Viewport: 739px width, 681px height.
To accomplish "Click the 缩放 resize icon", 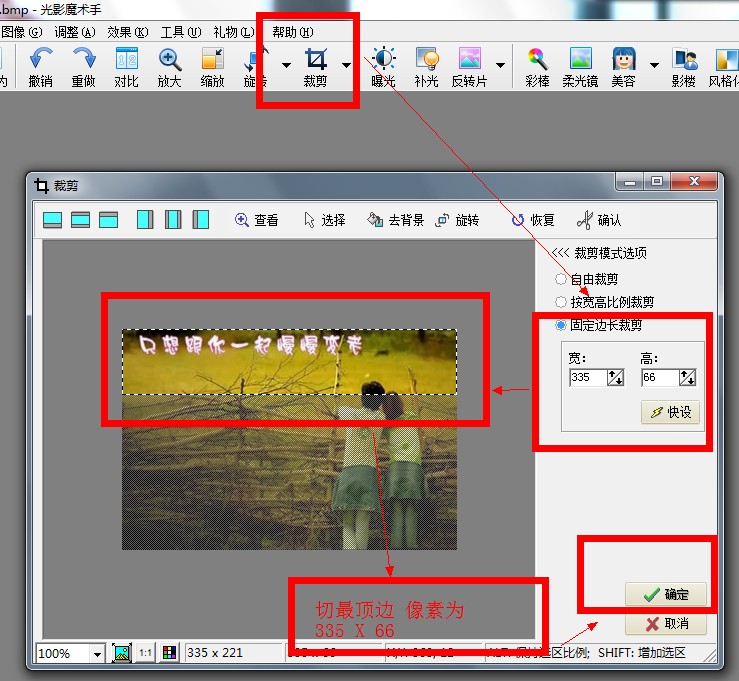I will (x=212, y=60).
